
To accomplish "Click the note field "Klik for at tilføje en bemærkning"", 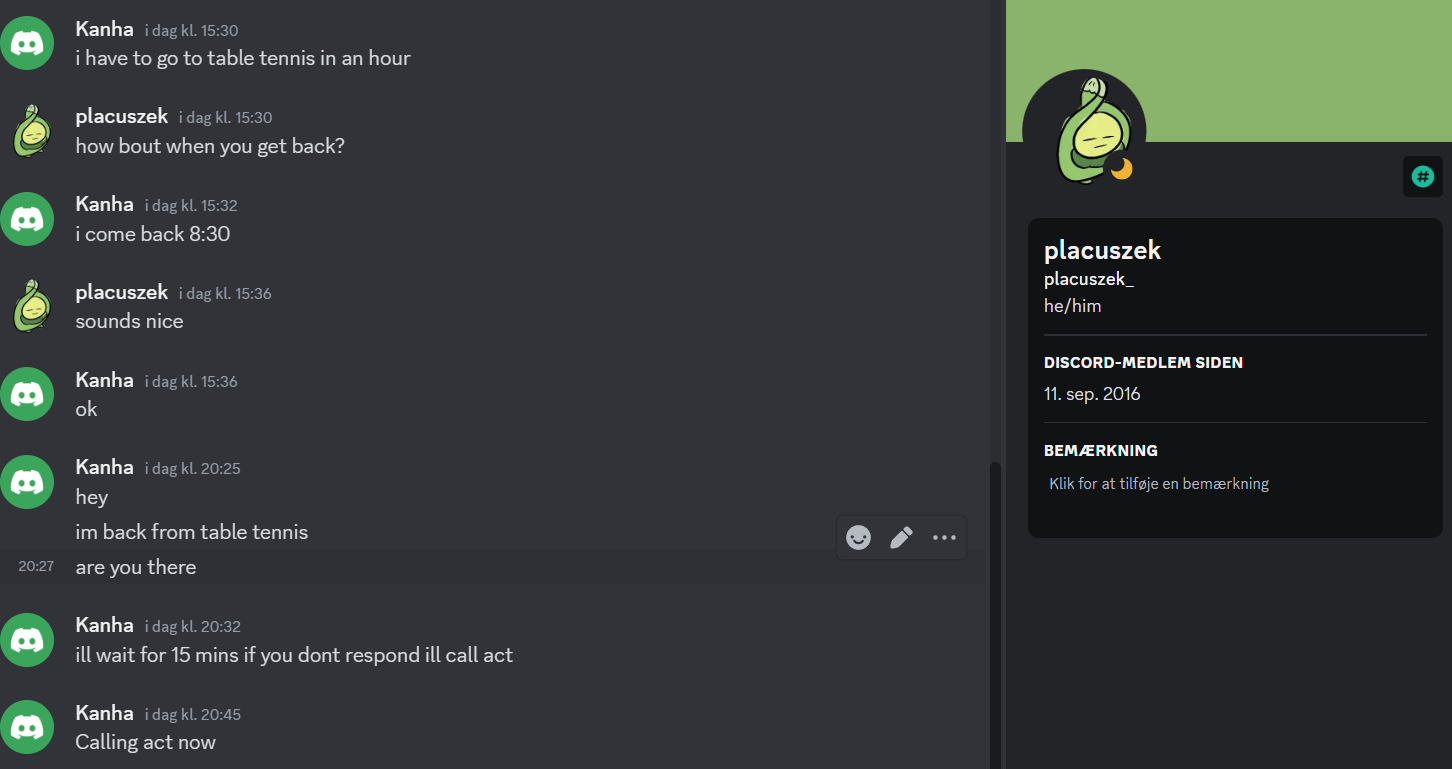I will (x=1159, y=484).
